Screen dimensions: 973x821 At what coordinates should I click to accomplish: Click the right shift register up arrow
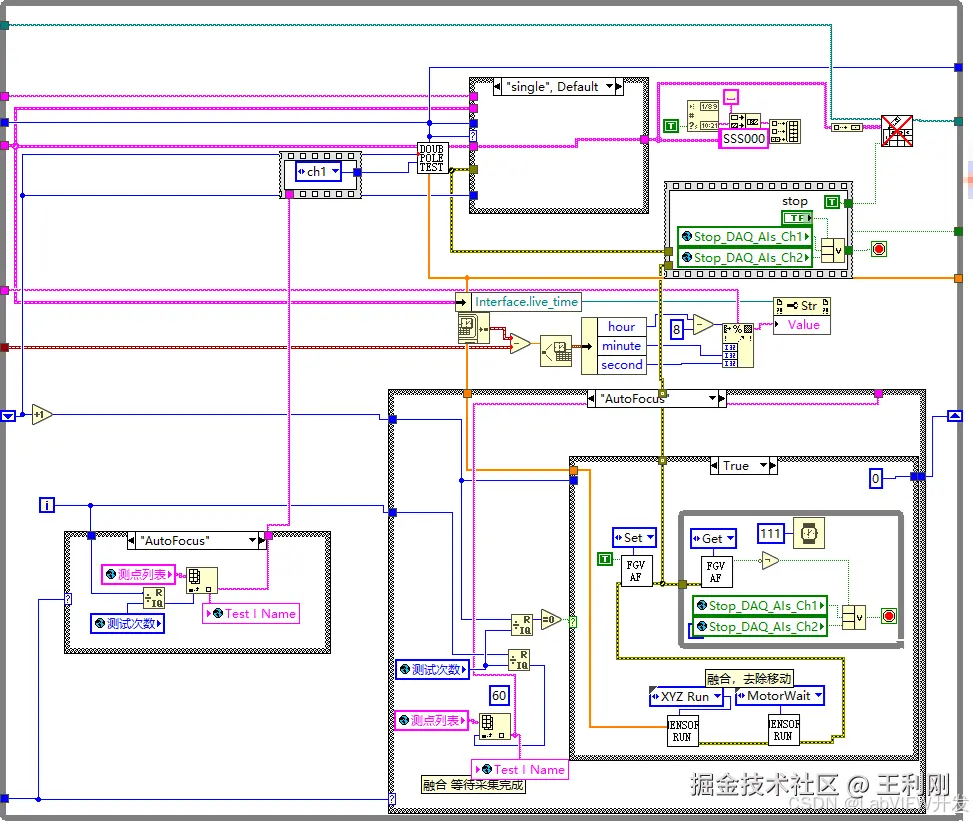[955, 416]
